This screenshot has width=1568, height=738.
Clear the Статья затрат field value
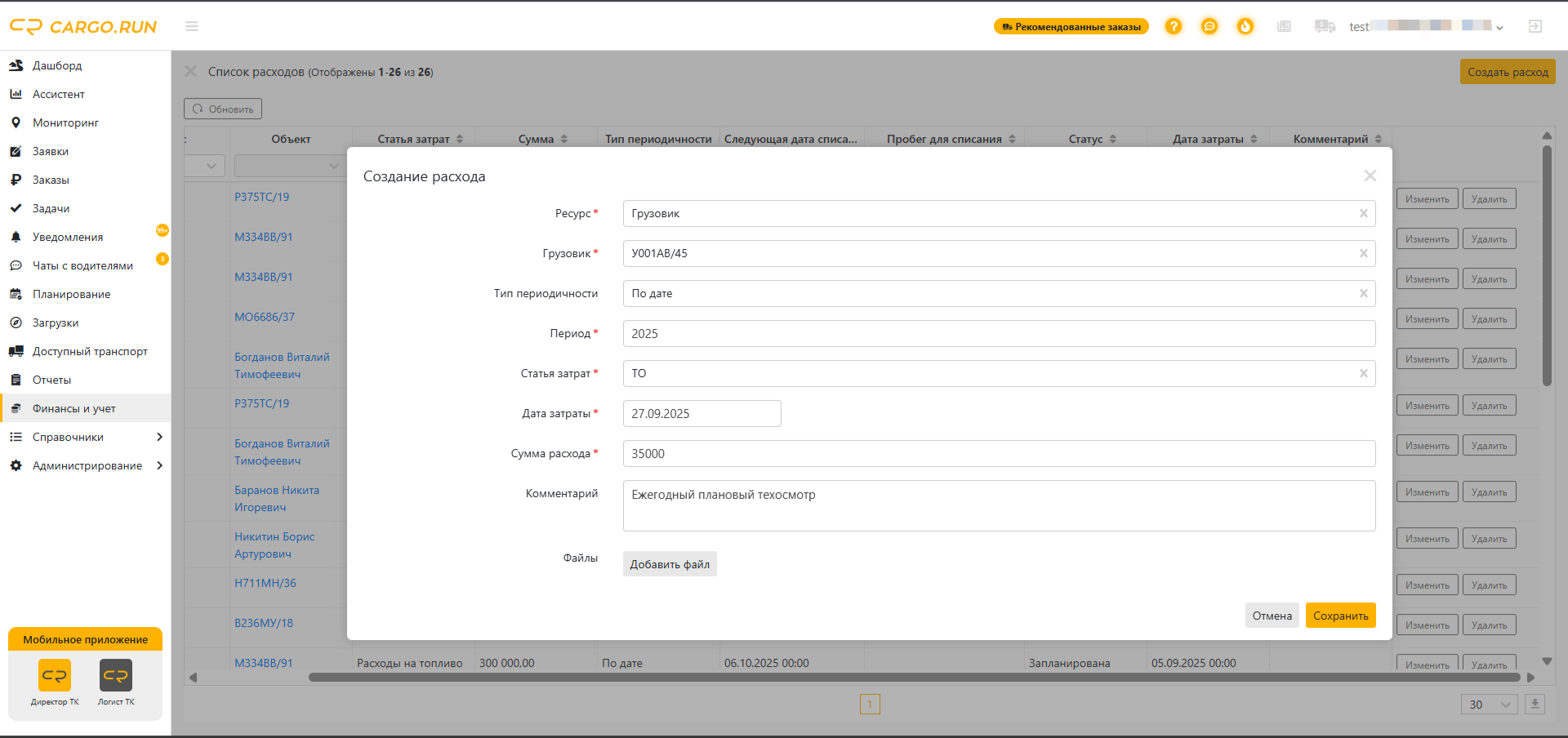1364,373
